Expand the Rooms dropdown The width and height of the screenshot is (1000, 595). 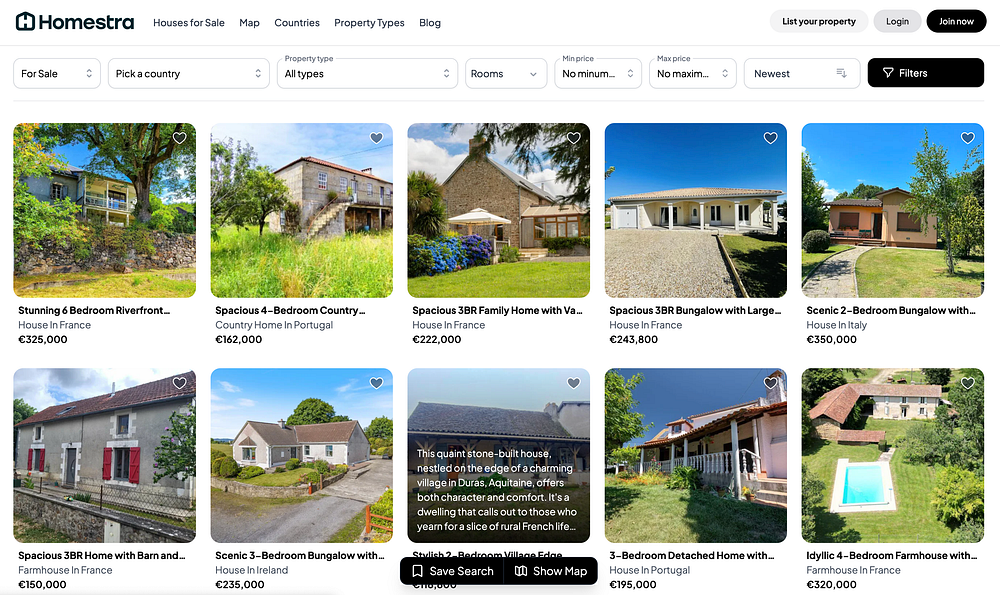tap(506, 73)
